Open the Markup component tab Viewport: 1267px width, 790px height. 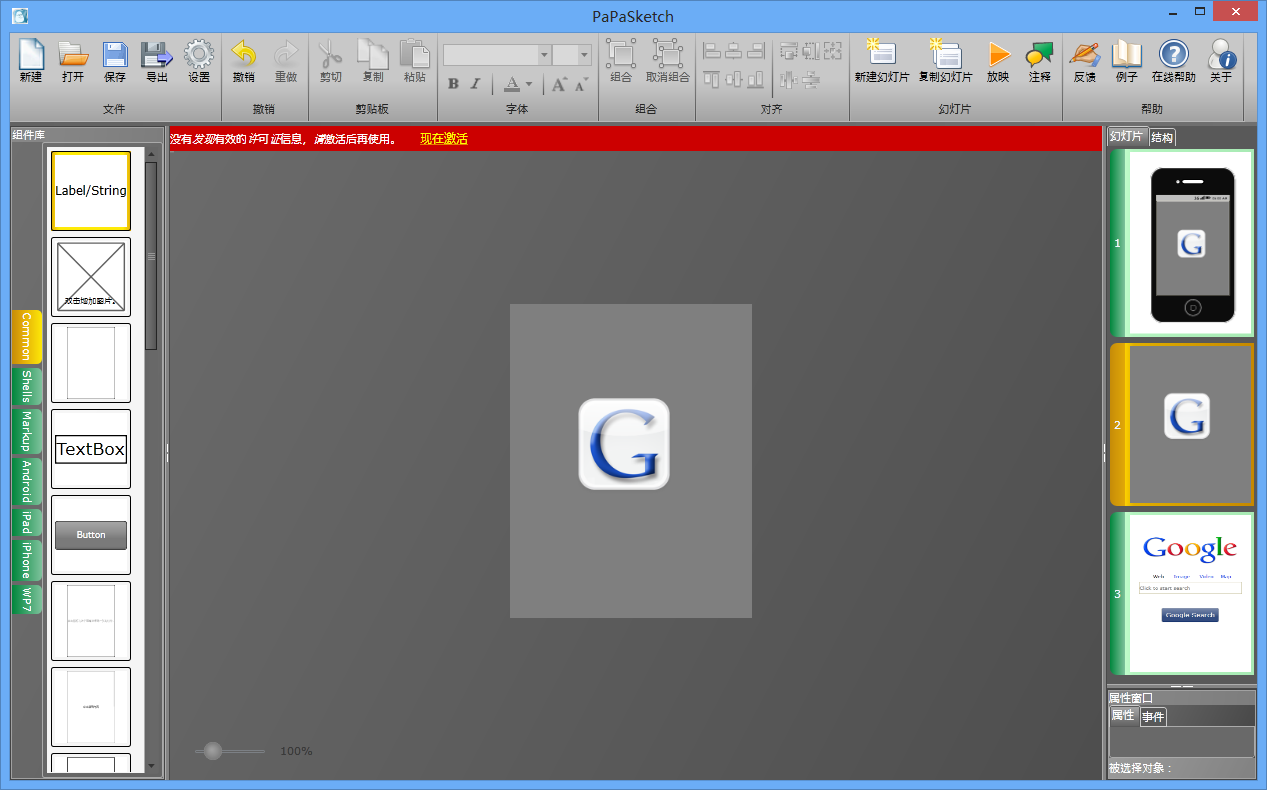click(27, 432)
